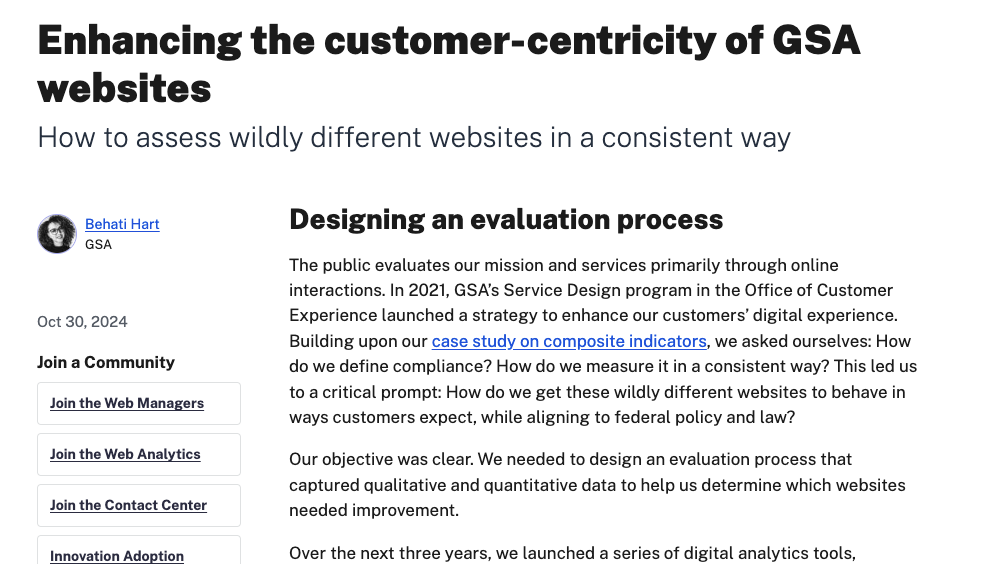
Task: Click the paragraph starting 'Our objective was clear'
Action: coord(596,485)
